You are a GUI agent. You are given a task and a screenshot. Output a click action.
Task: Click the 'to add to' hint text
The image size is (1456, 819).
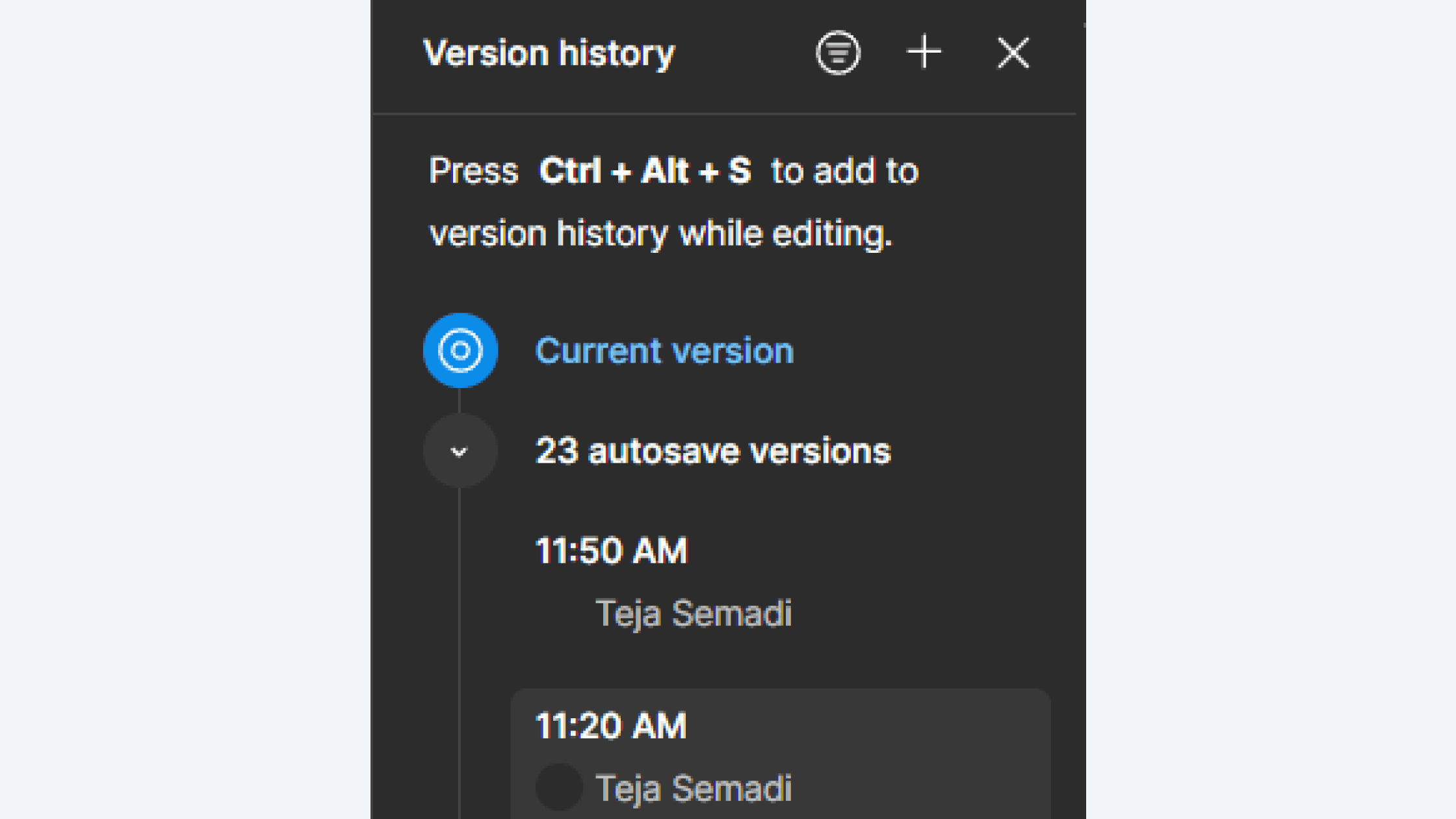tap(844, 172)
